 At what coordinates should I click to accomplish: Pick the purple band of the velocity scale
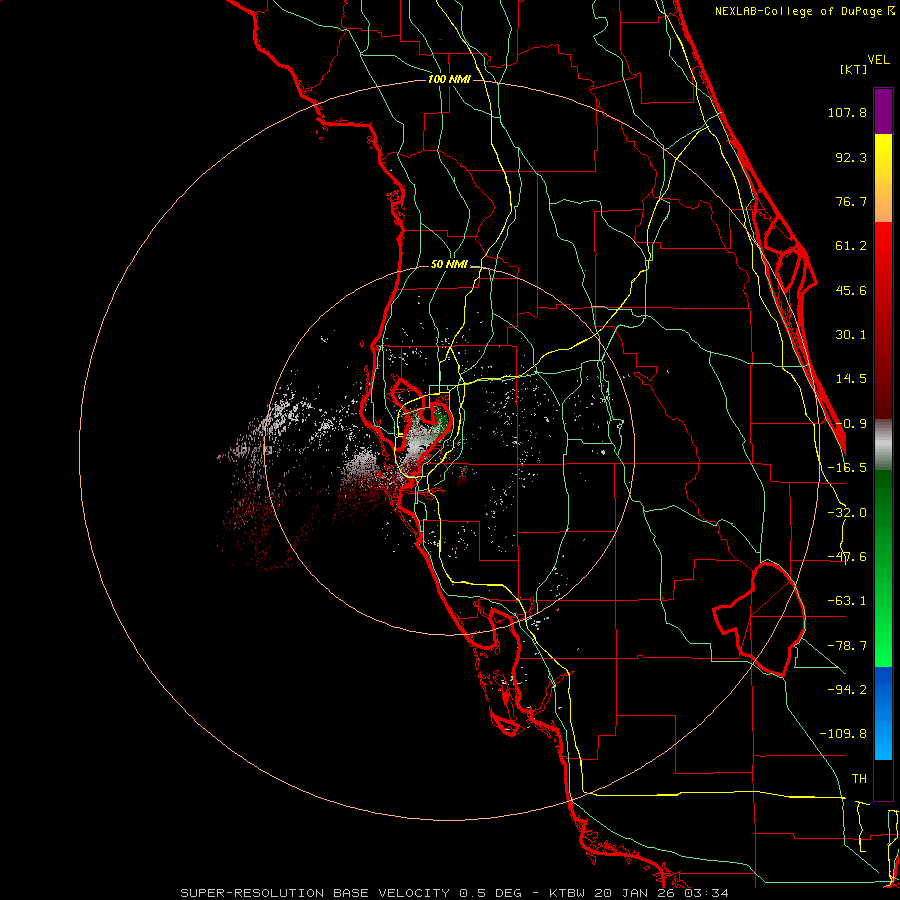pyautogui.click(x=883, y=111)
